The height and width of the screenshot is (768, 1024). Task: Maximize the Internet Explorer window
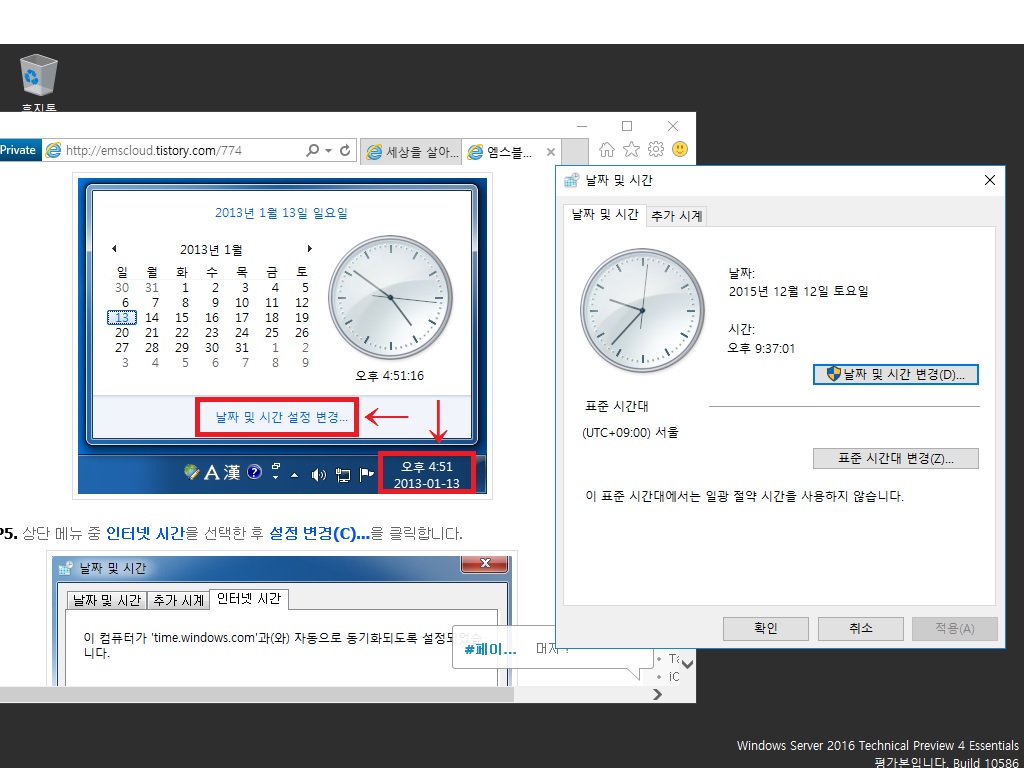627,126
